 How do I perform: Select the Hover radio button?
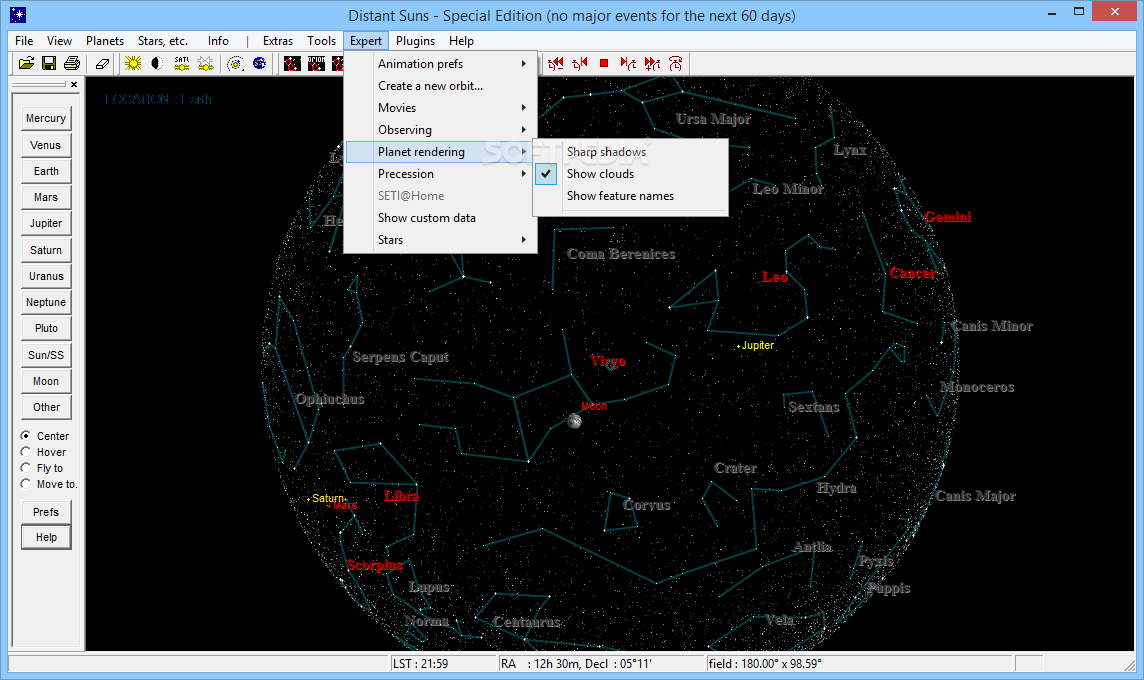click(26, 452)
